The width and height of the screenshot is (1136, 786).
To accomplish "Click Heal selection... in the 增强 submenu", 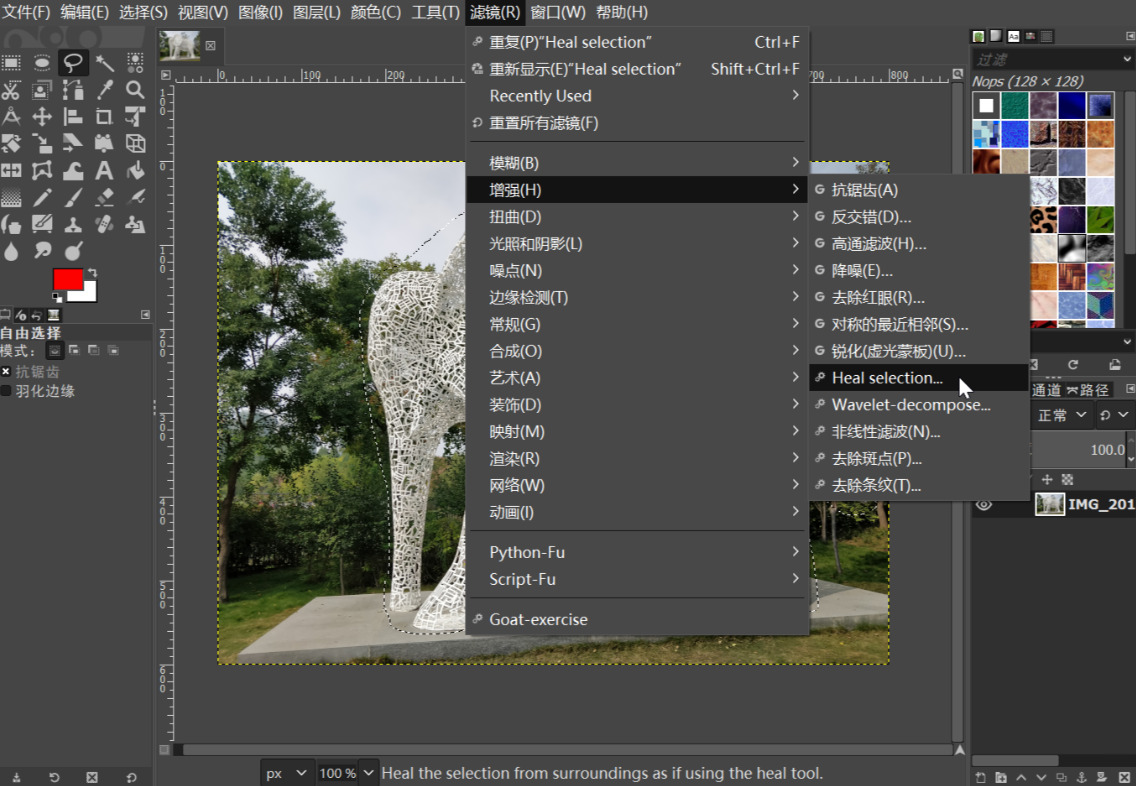I will tap(887, 378).
